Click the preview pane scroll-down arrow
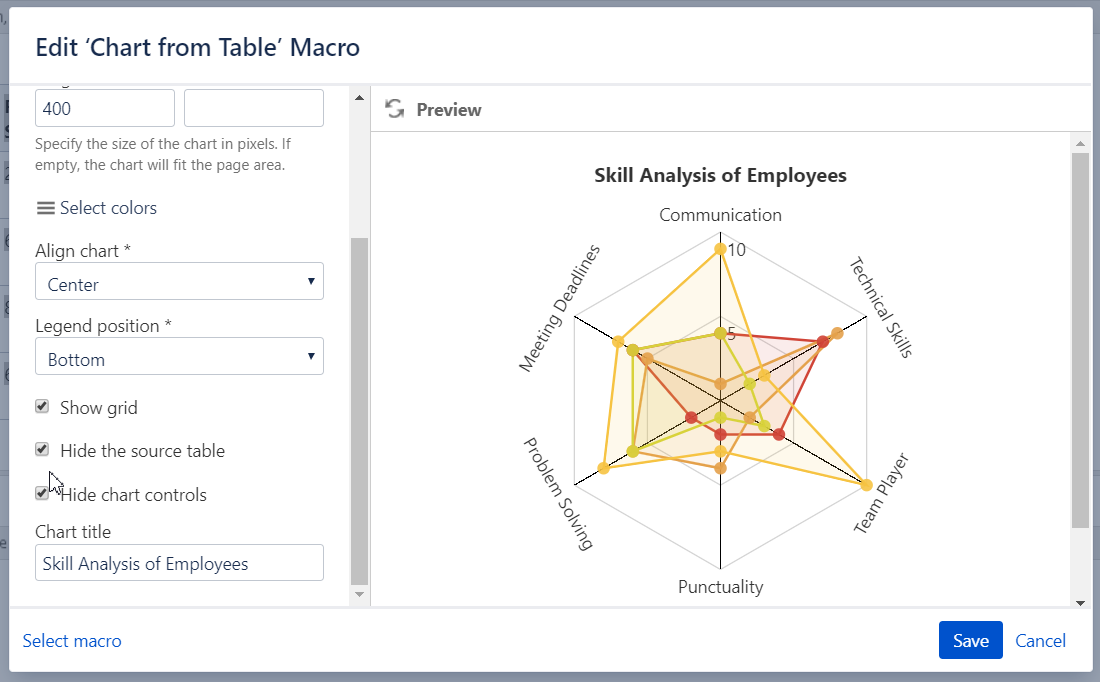 (1080, 603)
